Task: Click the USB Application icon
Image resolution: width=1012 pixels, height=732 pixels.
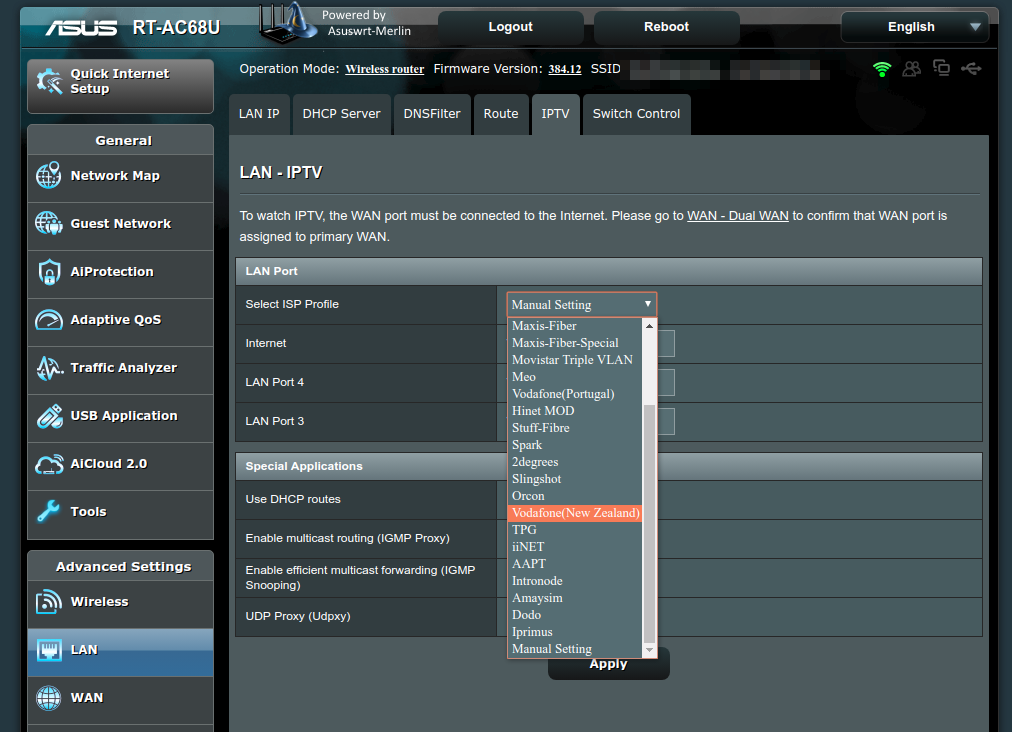Action: tap(49, 416)
